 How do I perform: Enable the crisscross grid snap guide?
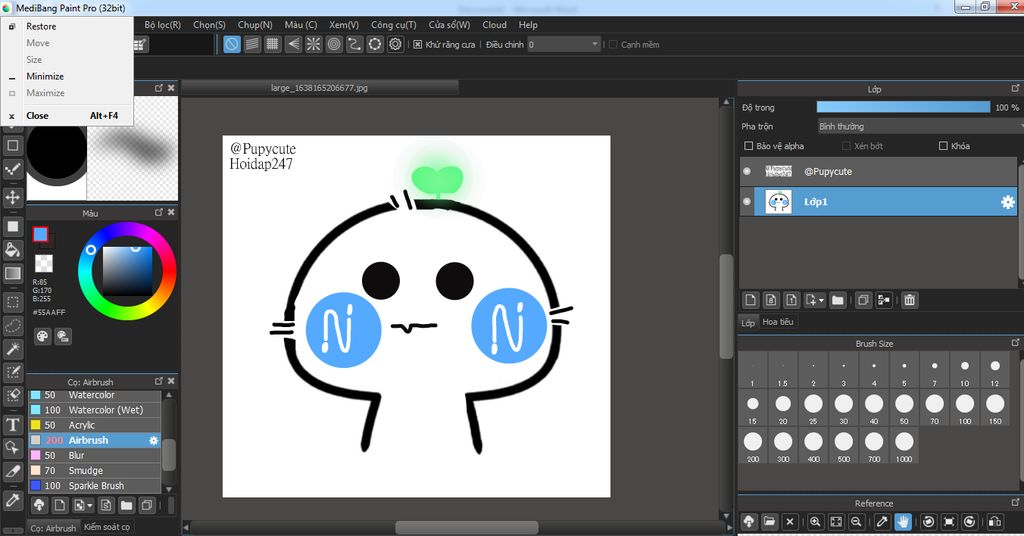pos(272,44)
